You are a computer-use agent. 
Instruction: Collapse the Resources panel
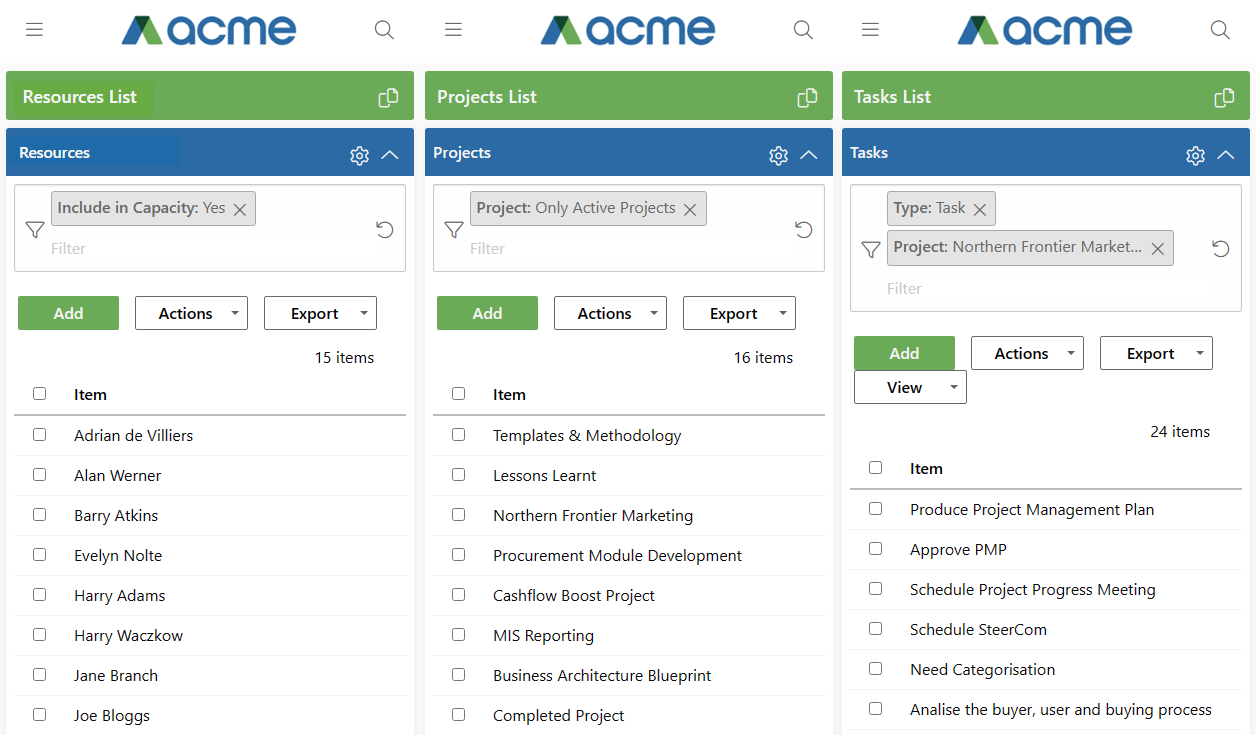(390, 155)
